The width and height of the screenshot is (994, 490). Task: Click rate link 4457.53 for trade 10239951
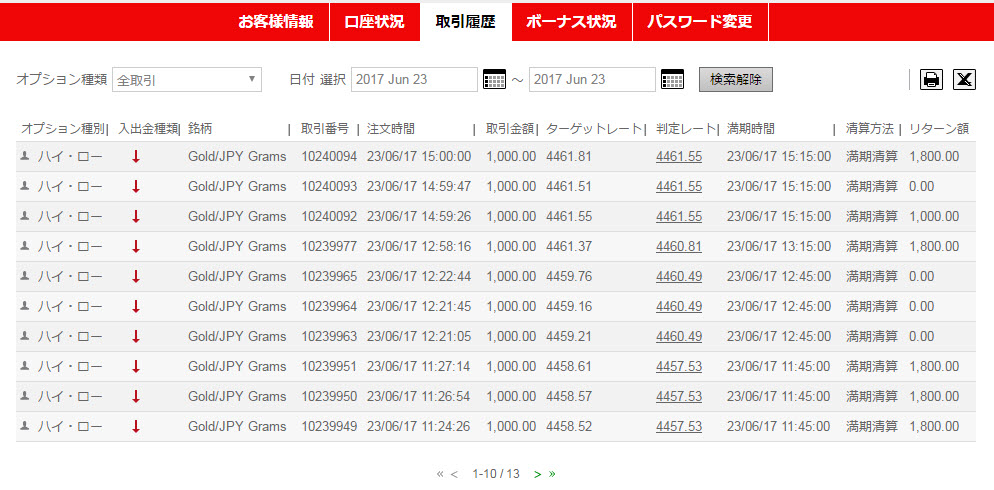678,367
